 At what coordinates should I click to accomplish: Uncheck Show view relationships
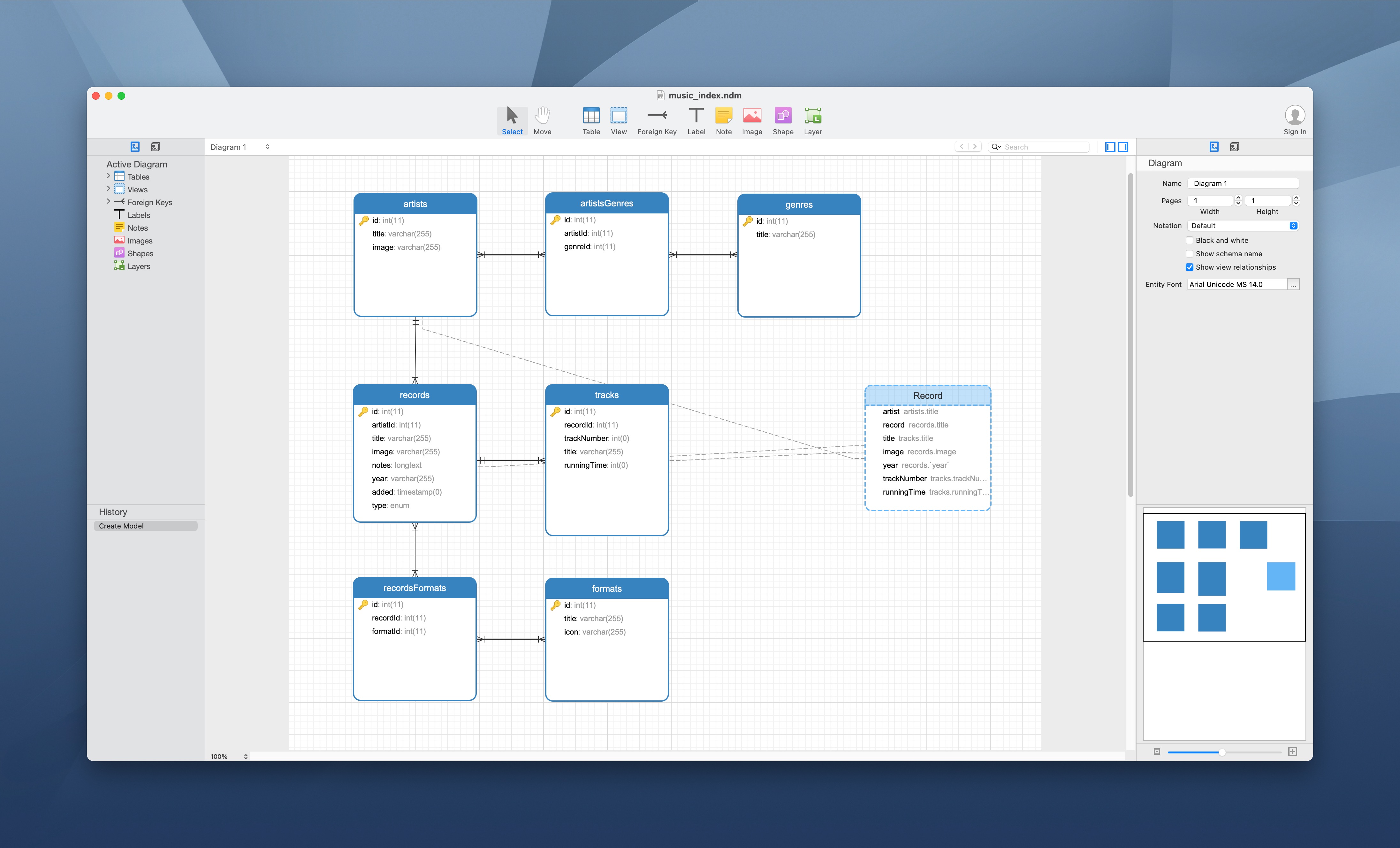1189,267
